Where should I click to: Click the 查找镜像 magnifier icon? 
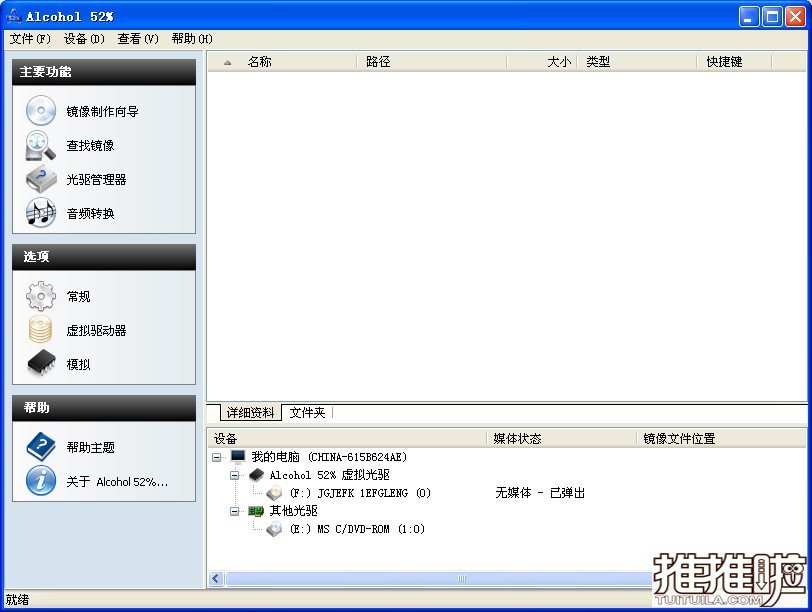(41, 146)
